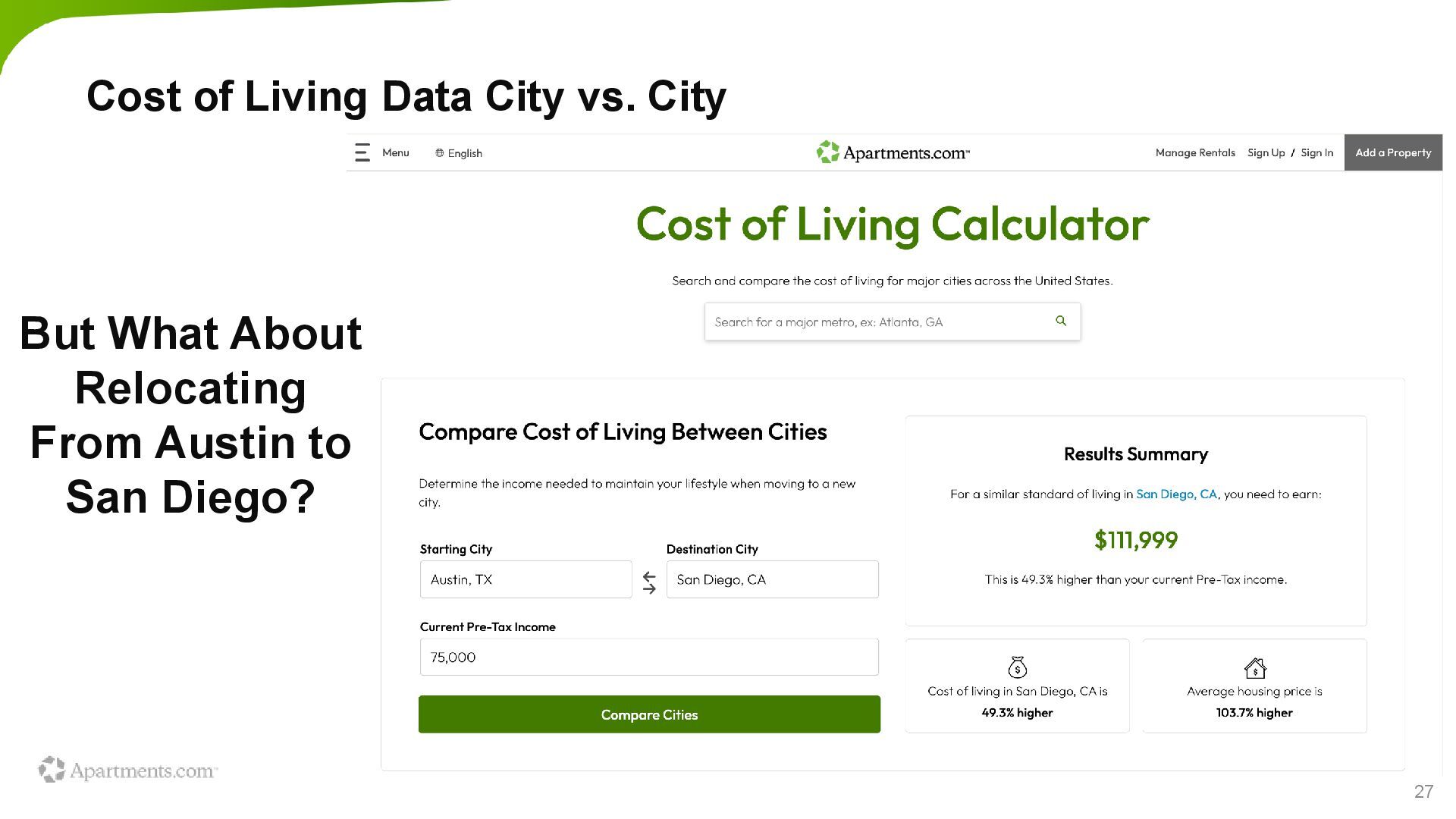Click the Destination City field San Diego, CA
This screenshot has width=1456, height=819.
click(x=772, y=579)
